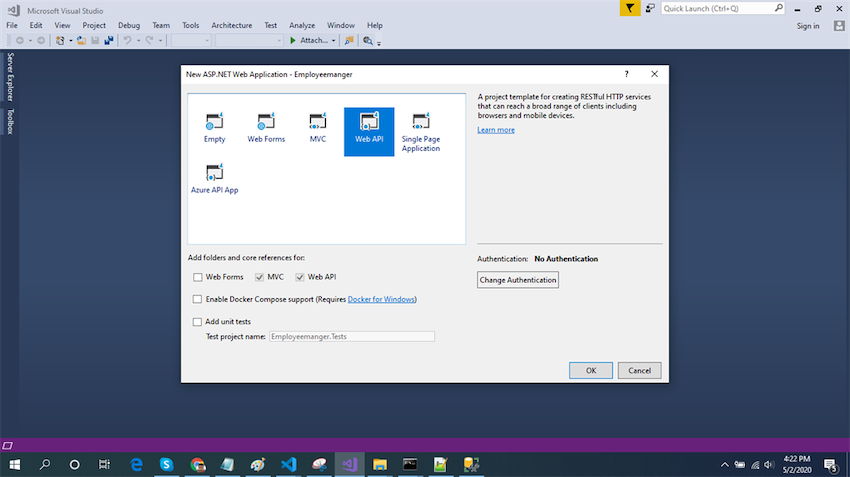Enable the Web Forms checkbox
Image resolution: width=850 pixels, height=477 pixels.
tap(197, 277)
